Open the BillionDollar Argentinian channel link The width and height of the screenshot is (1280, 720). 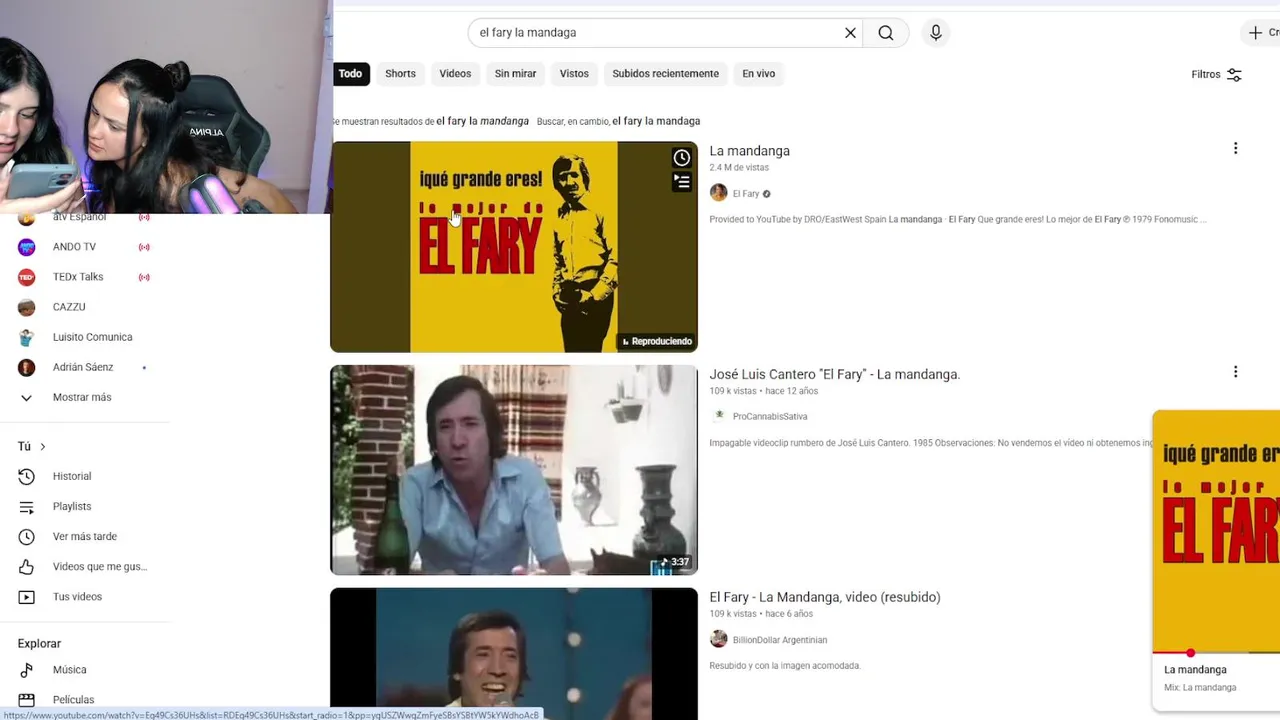pos(780,640)
